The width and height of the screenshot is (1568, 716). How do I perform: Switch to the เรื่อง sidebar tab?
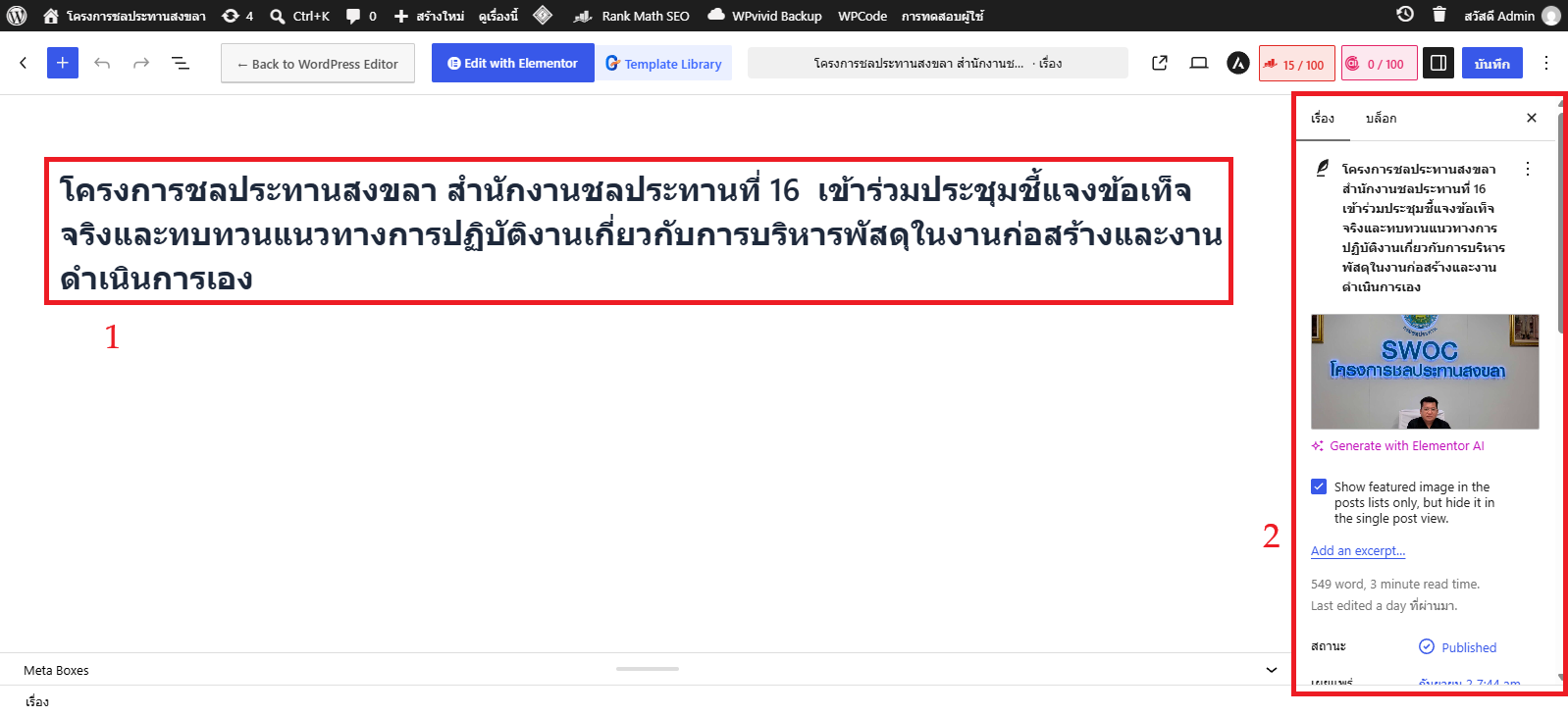point(1323,118)
